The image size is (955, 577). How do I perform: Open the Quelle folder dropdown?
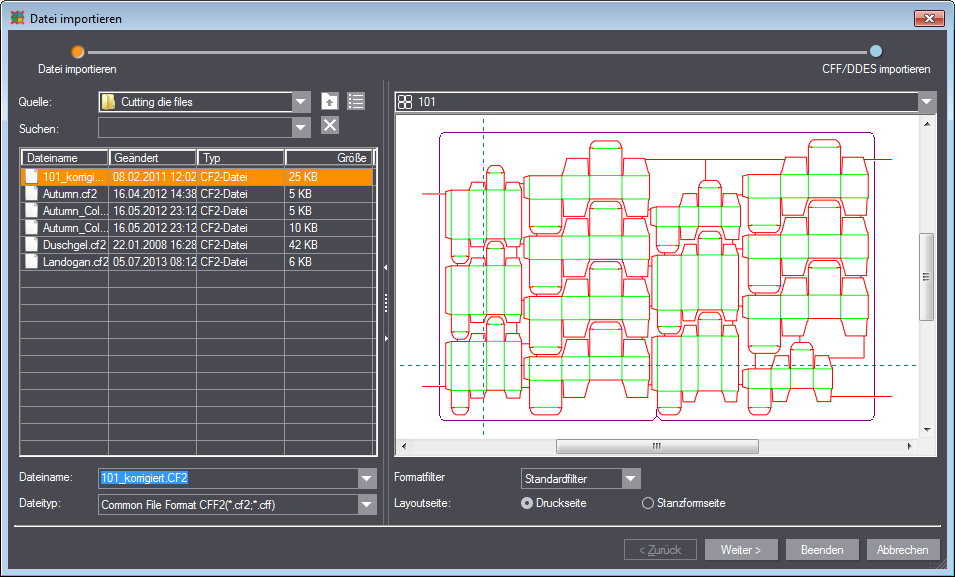(301, 102)
